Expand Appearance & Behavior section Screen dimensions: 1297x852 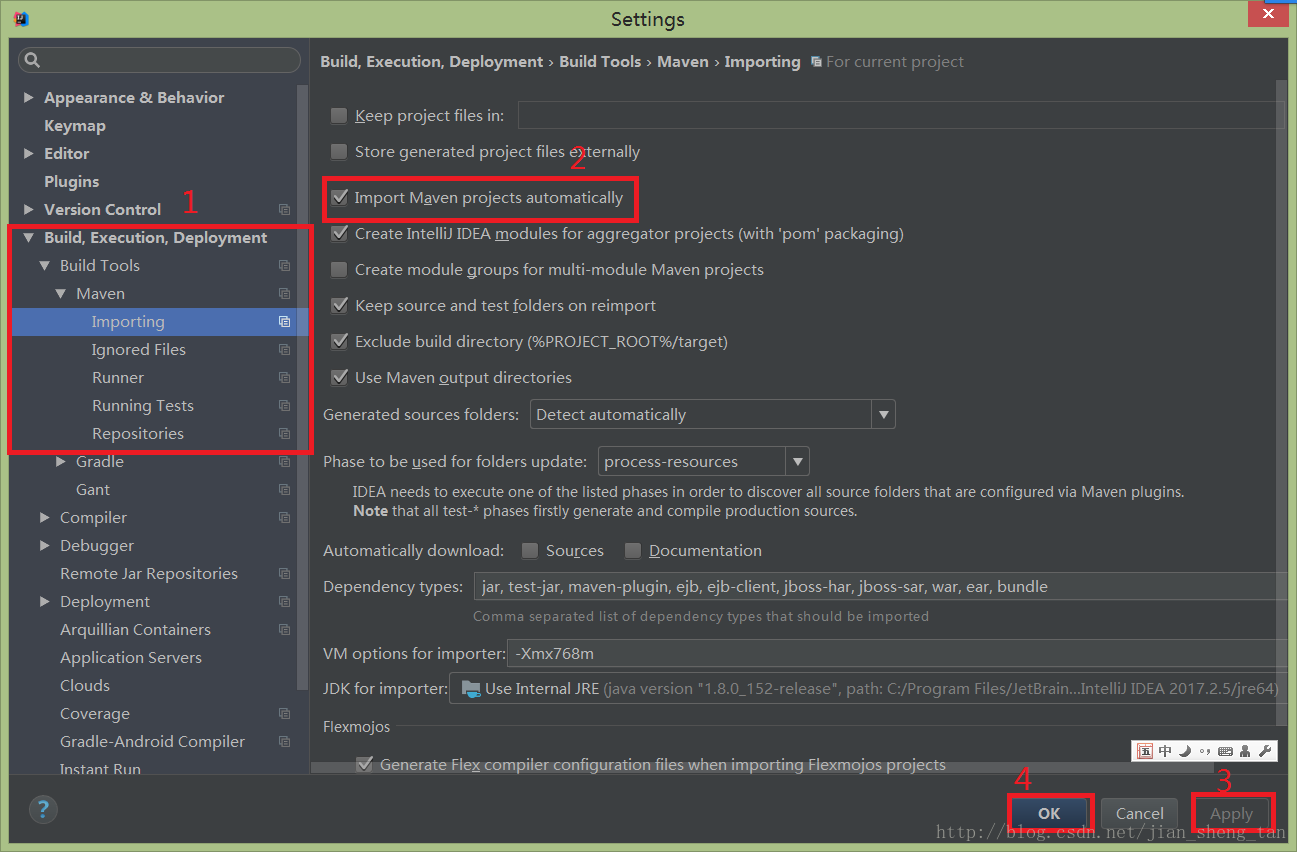point(29,98)
